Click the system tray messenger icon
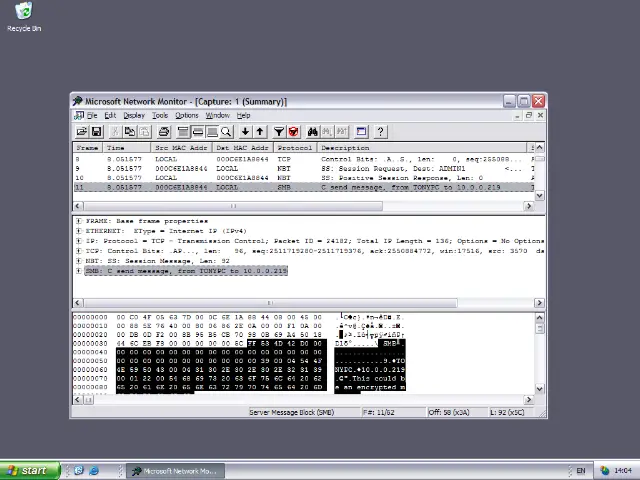 point(604,471)
